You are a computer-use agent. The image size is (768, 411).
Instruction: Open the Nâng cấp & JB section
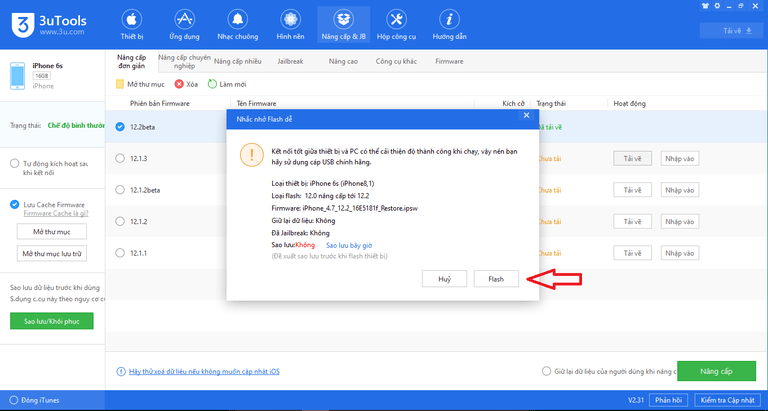343,24
